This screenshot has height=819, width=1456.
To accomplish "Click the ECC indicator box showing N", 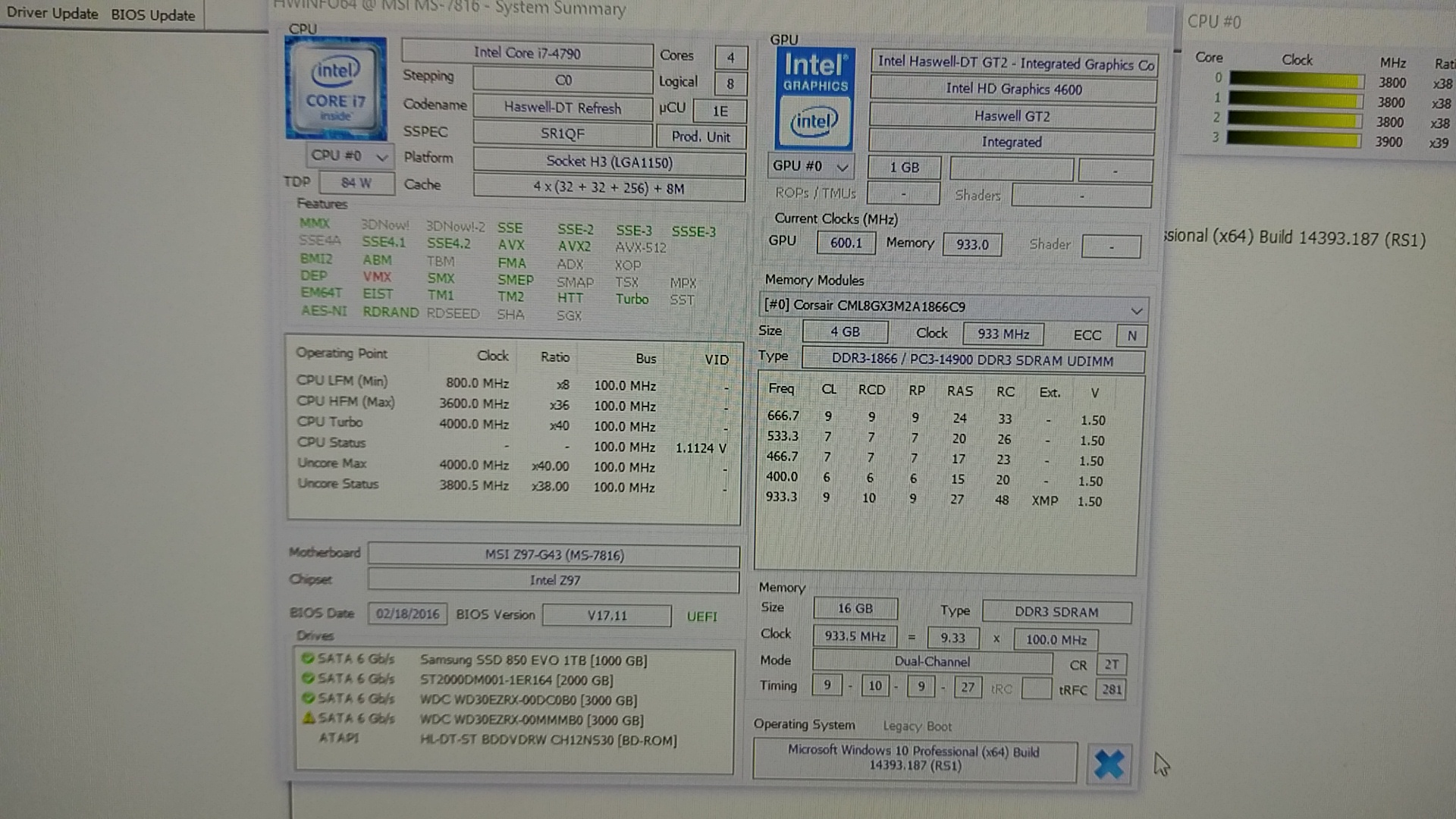I will coord(1131,335).
